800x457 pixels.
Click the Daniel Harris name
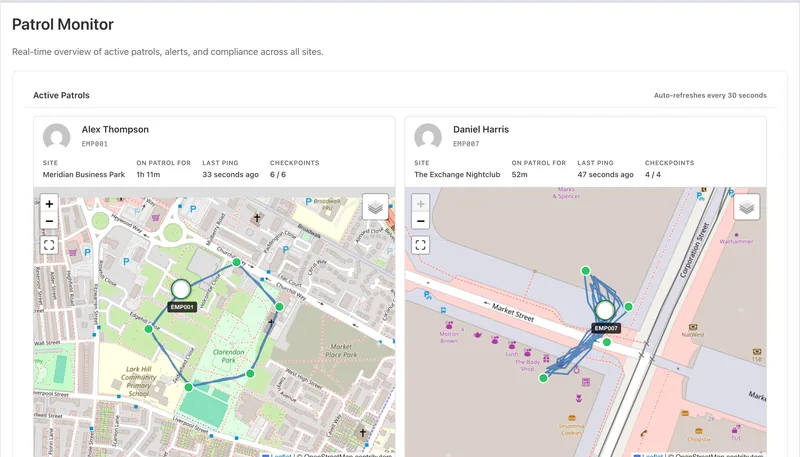pyautogui.click(x=481, y=130)
